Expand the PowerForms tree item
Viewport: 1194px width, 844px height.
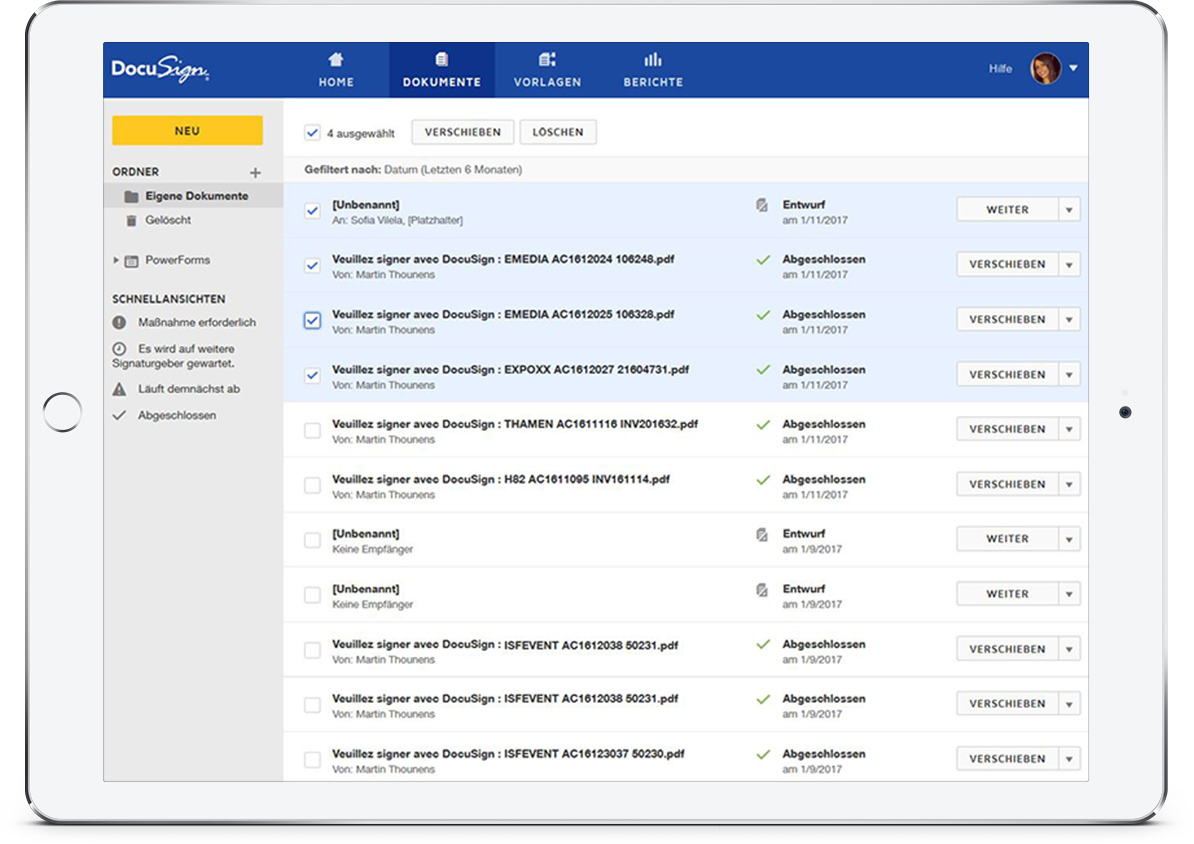pyautogui.click(x=117, y=260)
